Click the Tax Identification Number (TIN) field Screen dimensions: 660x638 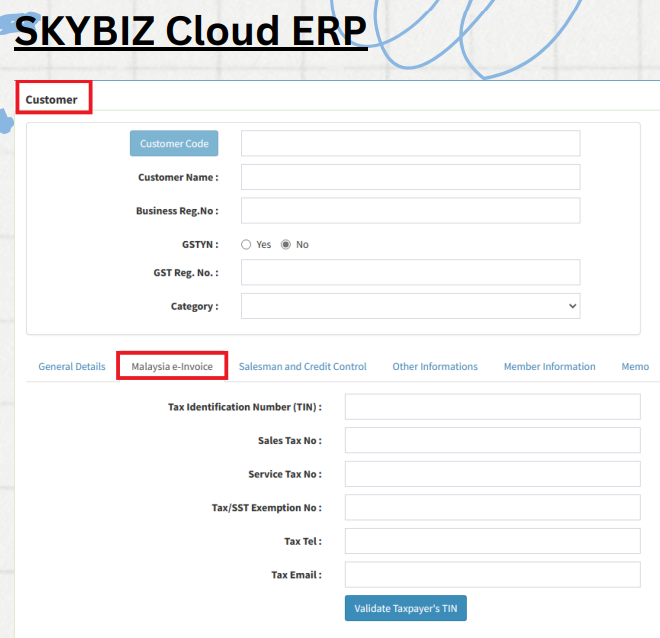click(492, 407)
